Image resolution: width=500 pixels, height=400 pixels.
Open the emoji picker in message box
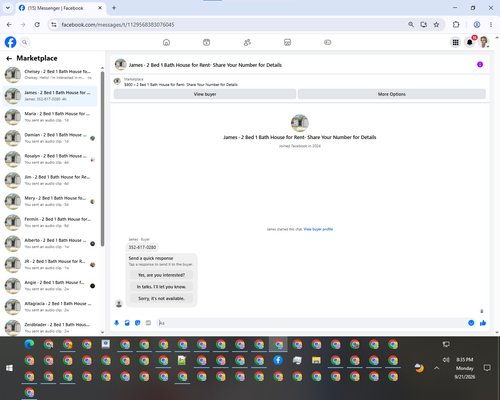point(471,323)
